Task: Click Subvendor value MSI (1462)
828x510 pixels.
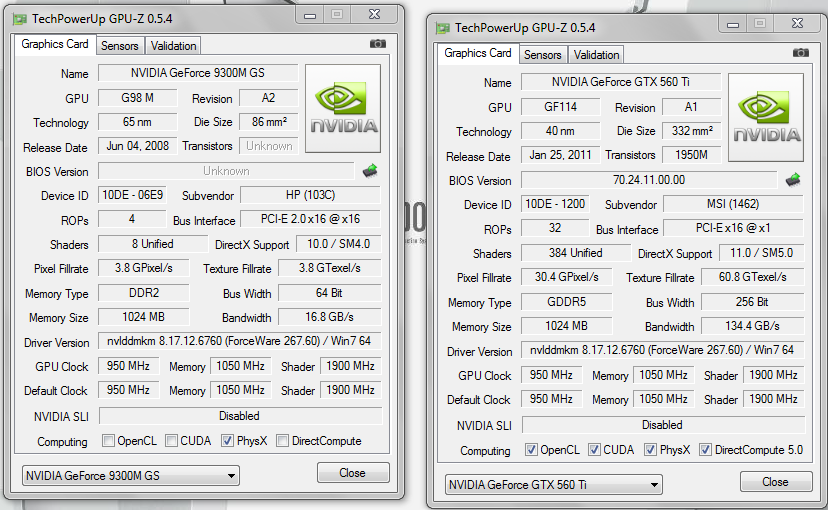Action: [x=733, y=204]
